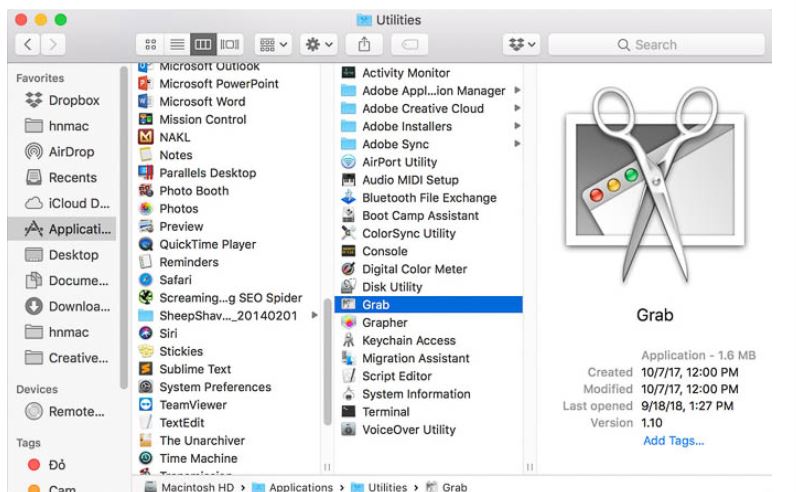Select NAKL application
This screenshot has height=492, width=796.
(164, 137)
